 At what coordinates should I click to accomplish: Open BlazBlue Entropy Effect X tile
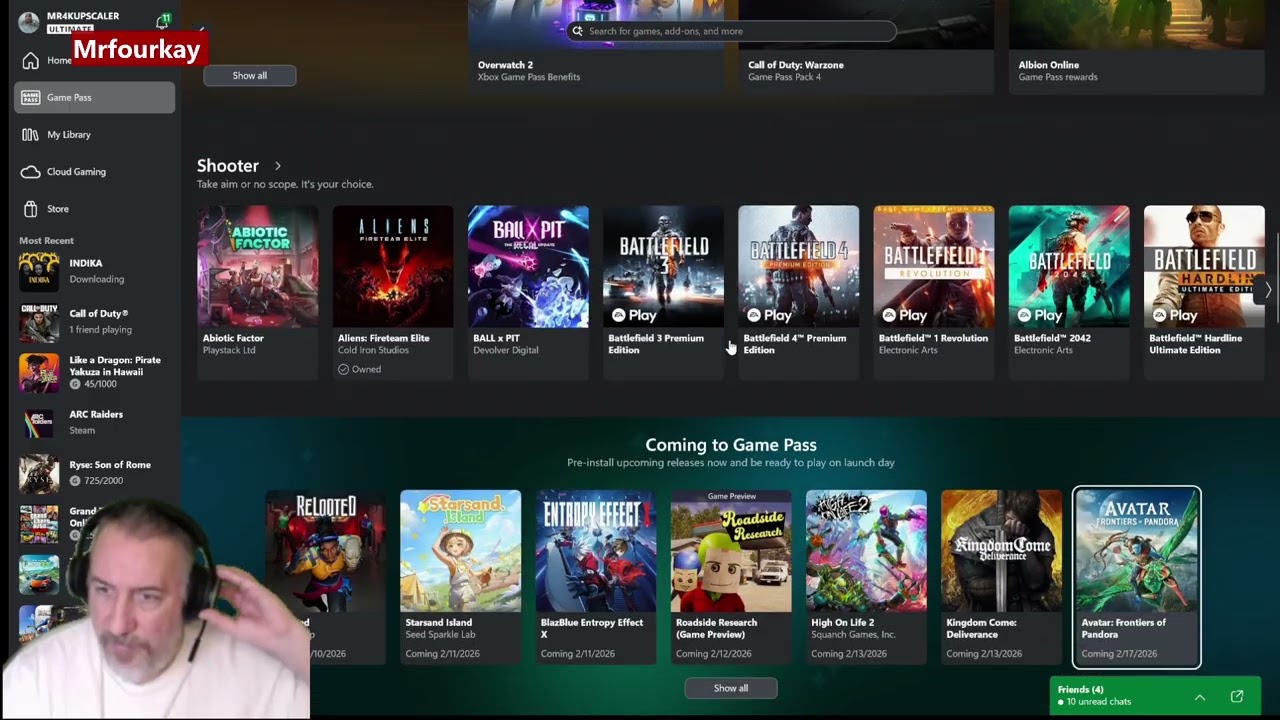click(x=596, y=577)
